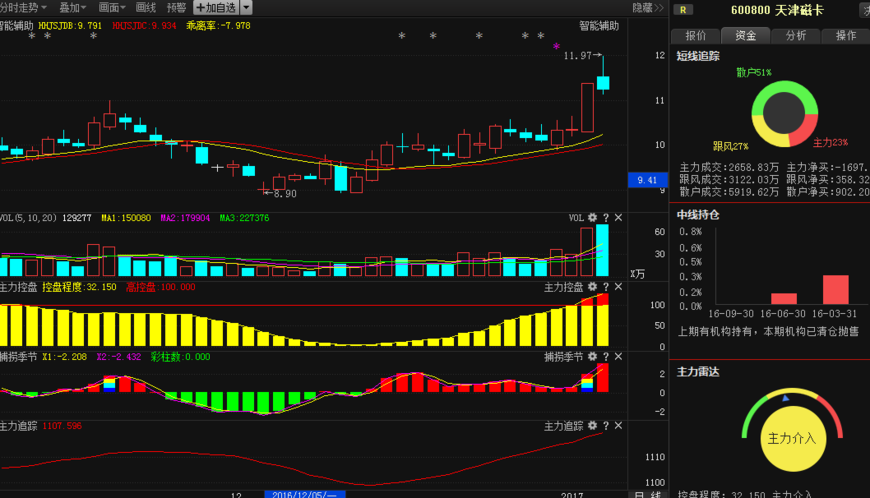Click the latest cyan volume bar
This screenshot has height=498, width=870.
602,250
